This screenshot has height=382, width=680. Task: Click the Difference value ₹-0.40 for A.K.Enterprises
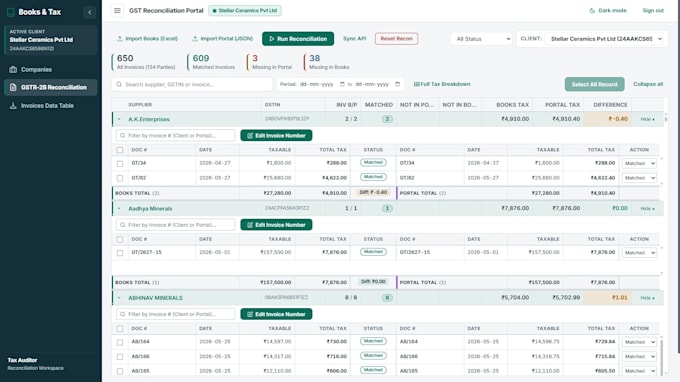pyautogui.click(x=618, y=119)
